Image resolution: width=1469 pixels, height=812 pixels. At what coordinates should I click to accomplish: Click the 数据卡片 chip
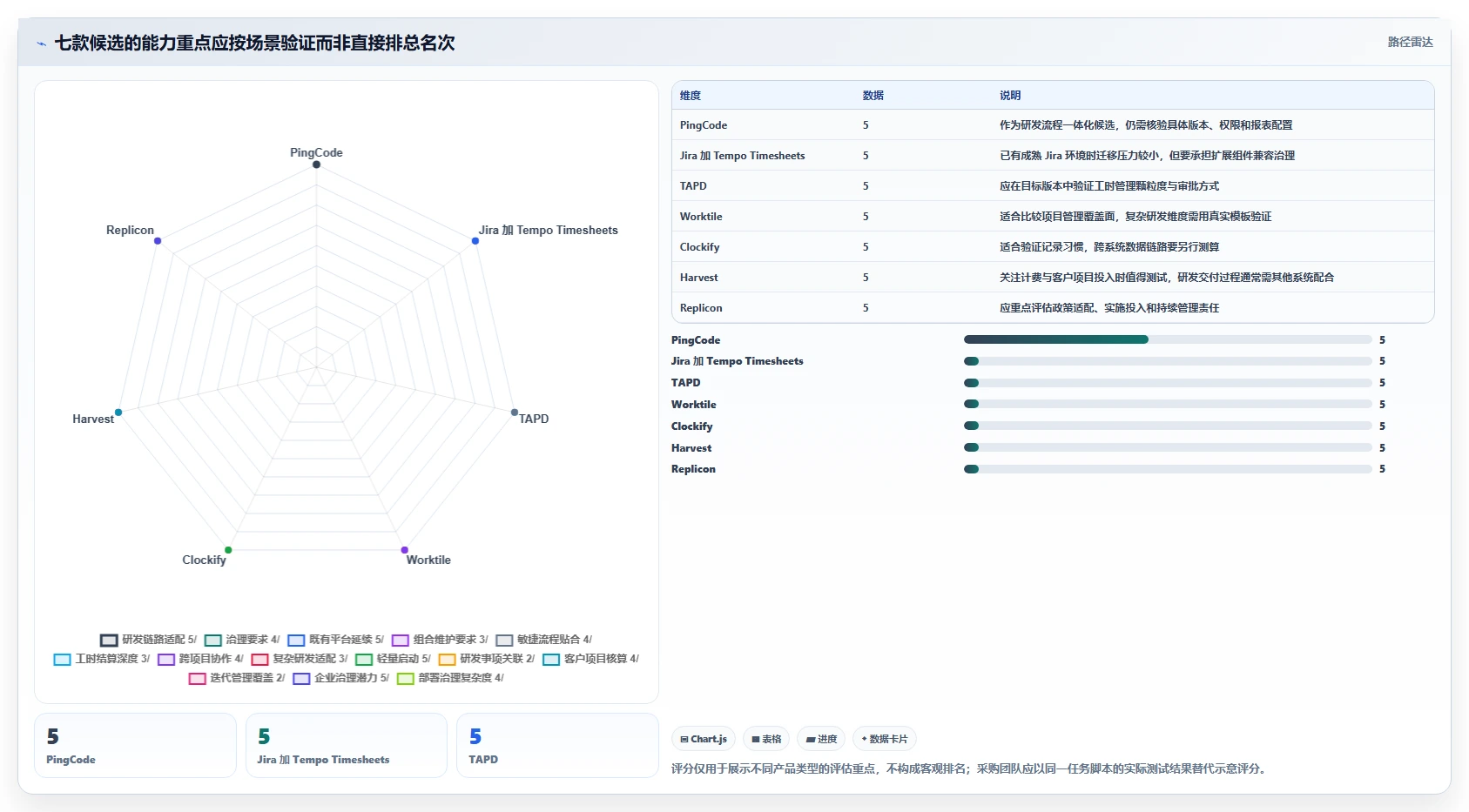[x=885, y=739]
